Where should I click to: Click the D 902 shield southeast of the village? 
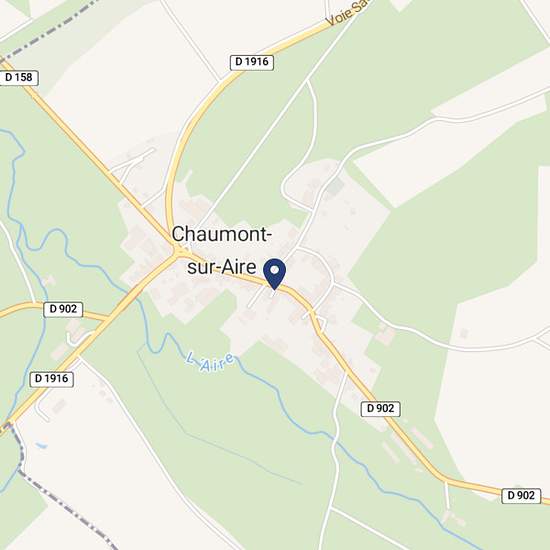381,409
